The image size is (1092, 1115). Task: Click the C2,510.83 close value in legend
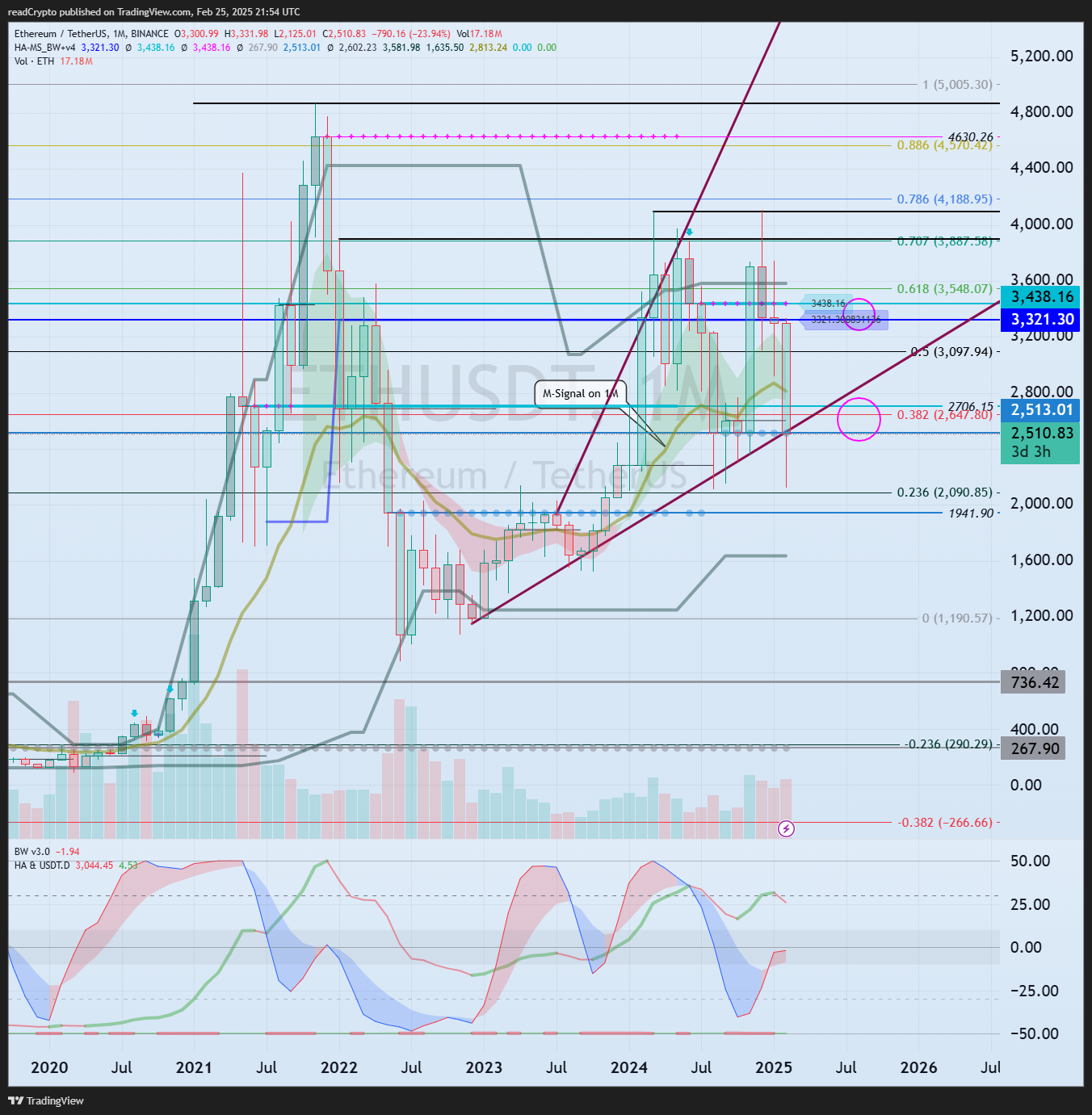coord(344,34)
